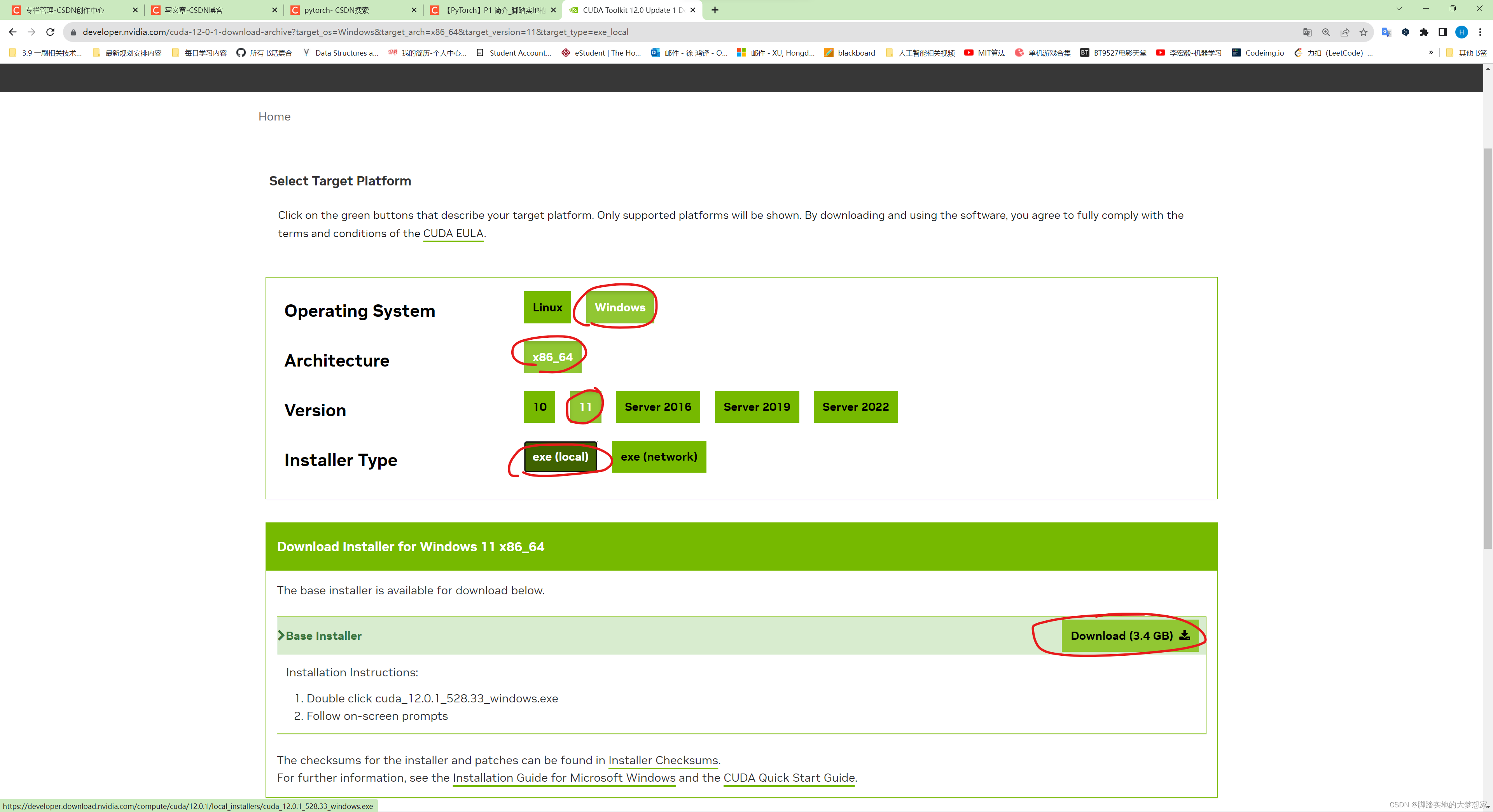Click the bookmark star icon in address bar
1493x812 pixels.
(x=1363, y=33)
